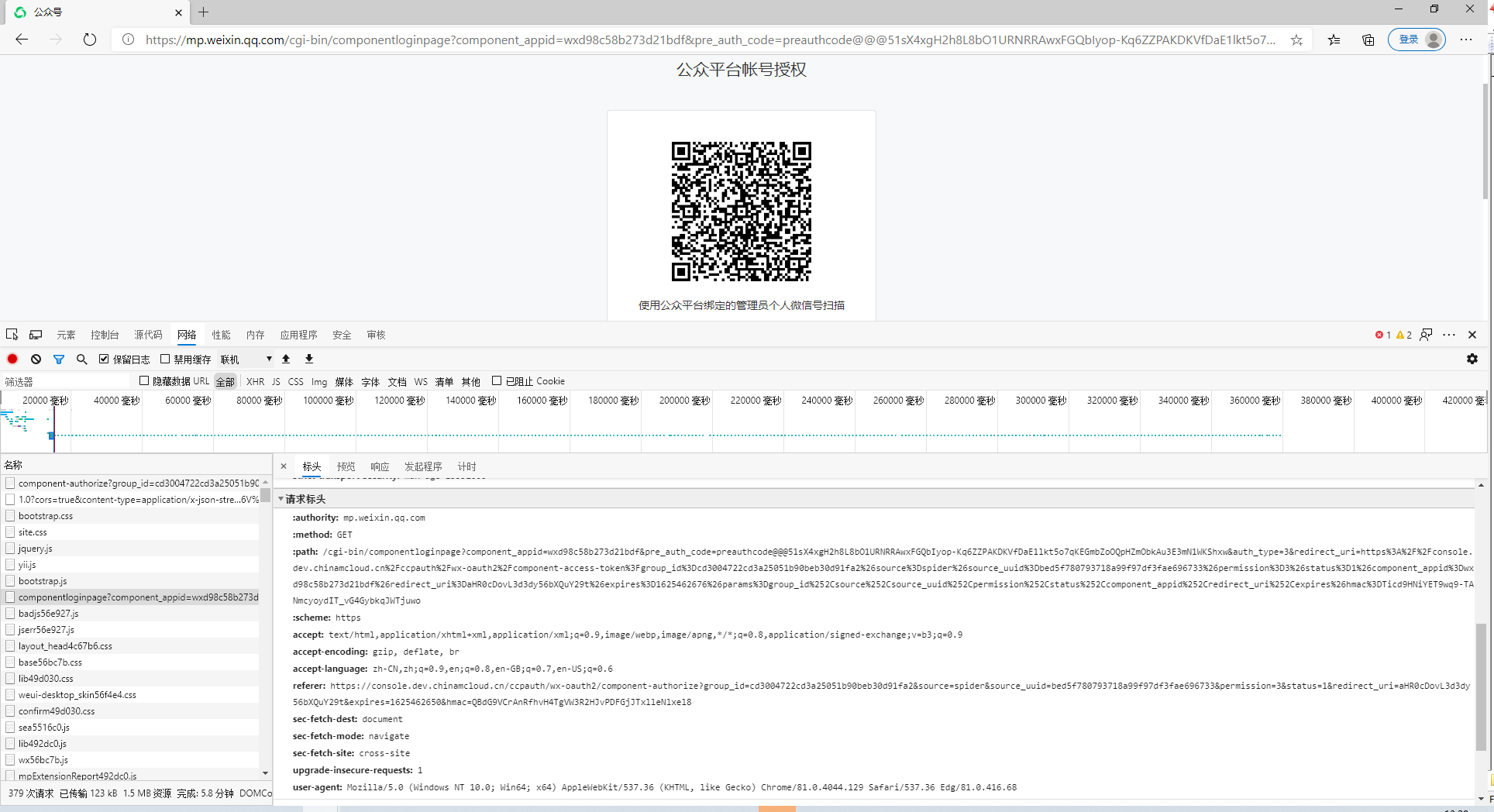
Task: Check the bootstrap.css request checkbox
Action: tap(10, 515)
